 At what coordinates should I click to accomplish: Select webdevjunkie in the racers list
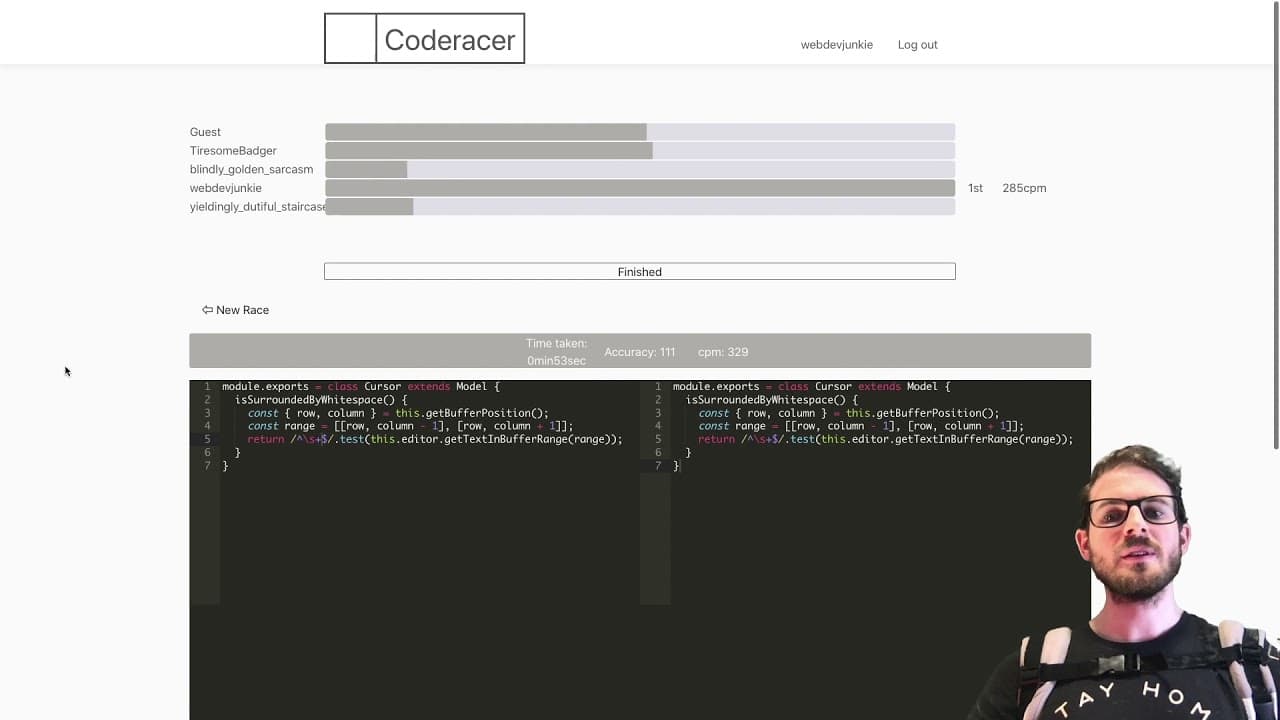click(226, 188)
